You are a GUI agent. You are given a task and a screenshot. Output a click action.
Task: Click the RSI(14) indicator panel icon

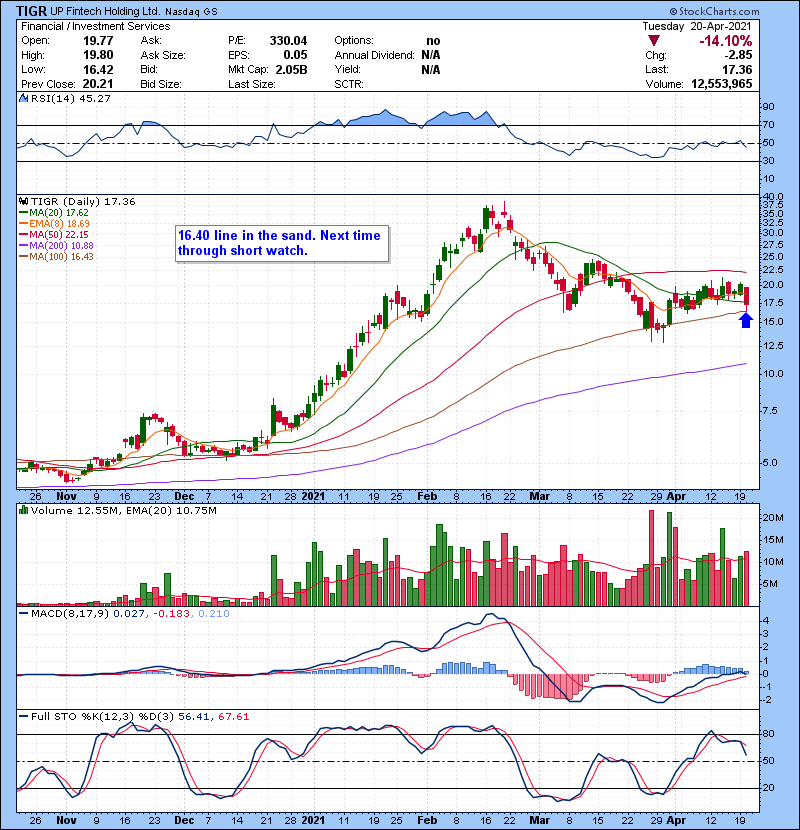(23, 98)
